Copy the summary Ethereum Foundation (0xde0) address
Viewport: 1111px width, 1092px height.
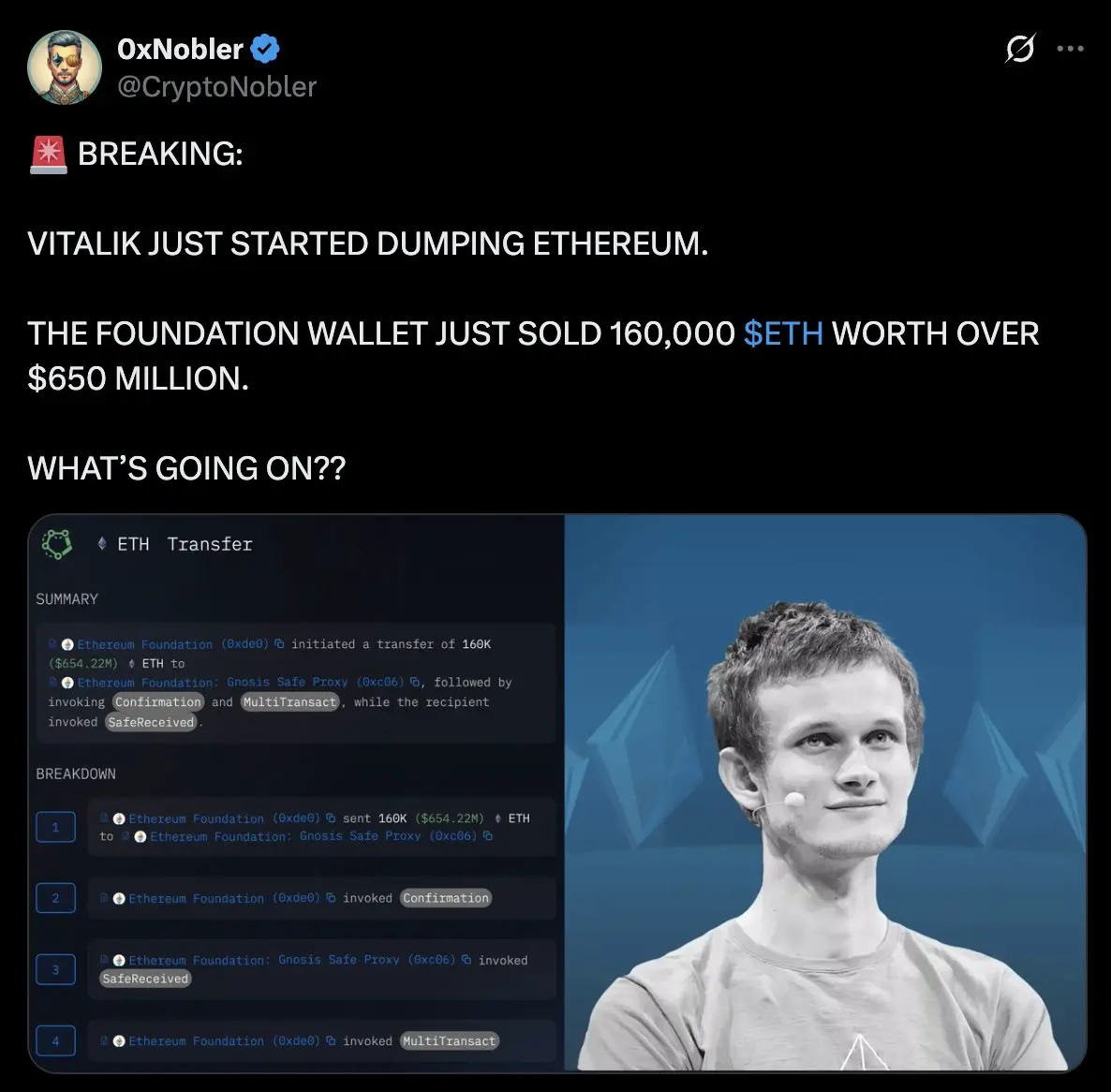click(279, 643)
